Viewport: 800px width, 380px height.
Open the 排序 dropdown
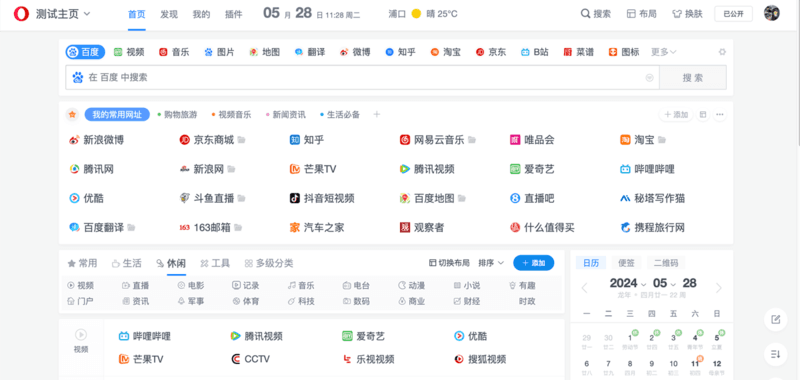pyautogui.click(x=491, y=263)
